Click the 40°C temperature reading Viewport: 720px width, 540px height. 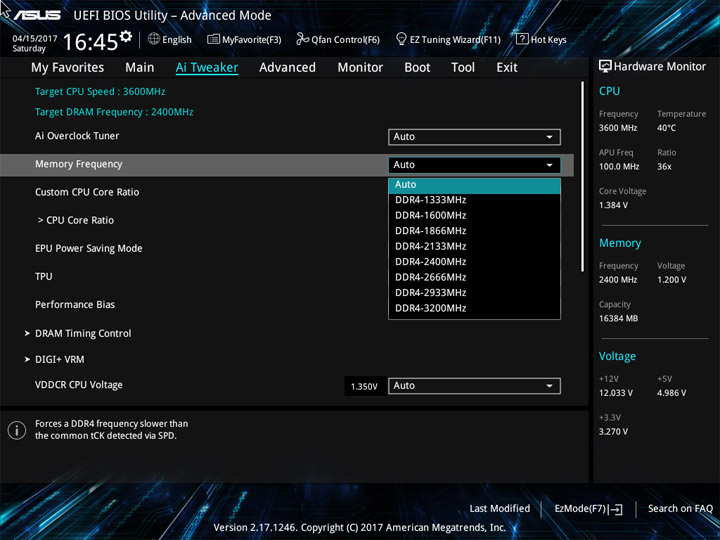pyautogui.click(x=666, y=128)
